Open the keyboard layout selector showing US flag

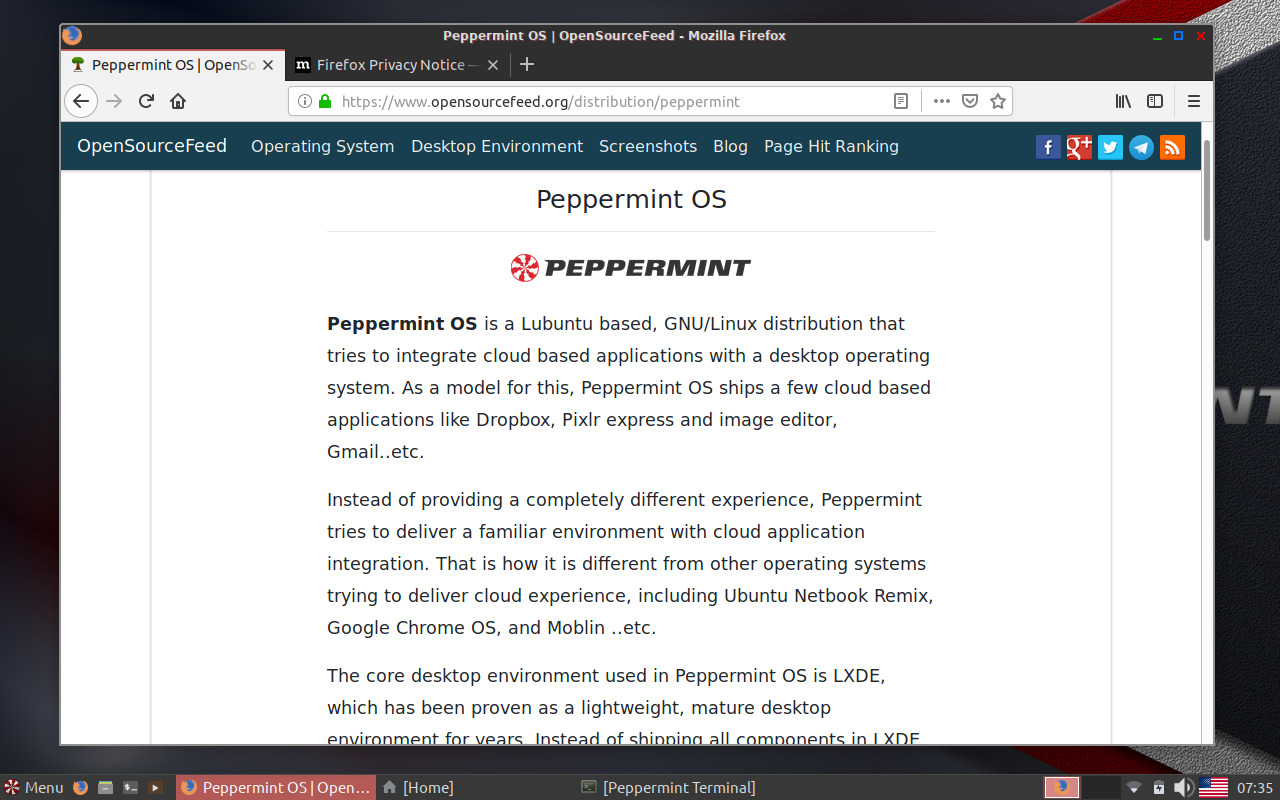click(1214, 787)
